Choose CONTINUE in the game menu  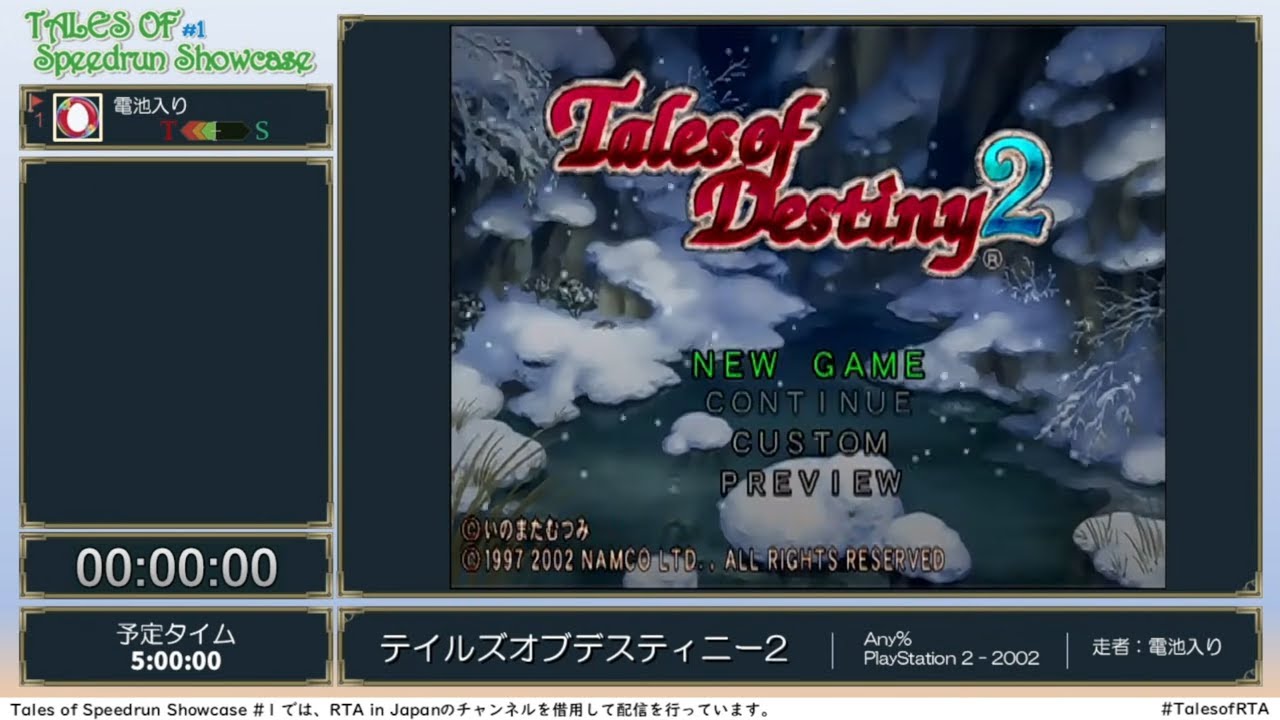point(808,403)
